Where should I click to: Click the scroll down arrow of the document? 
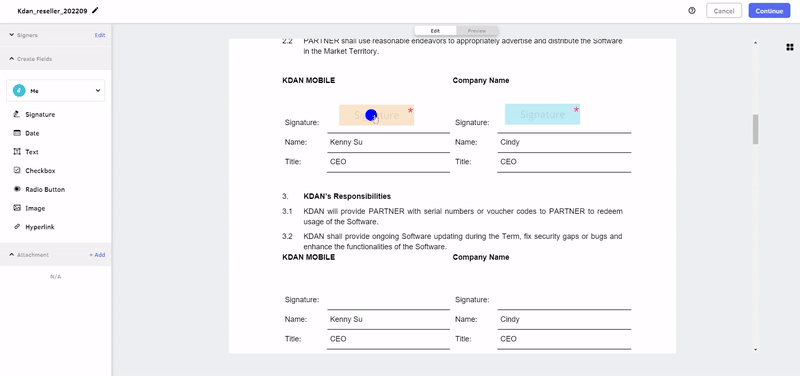(756, 349)
